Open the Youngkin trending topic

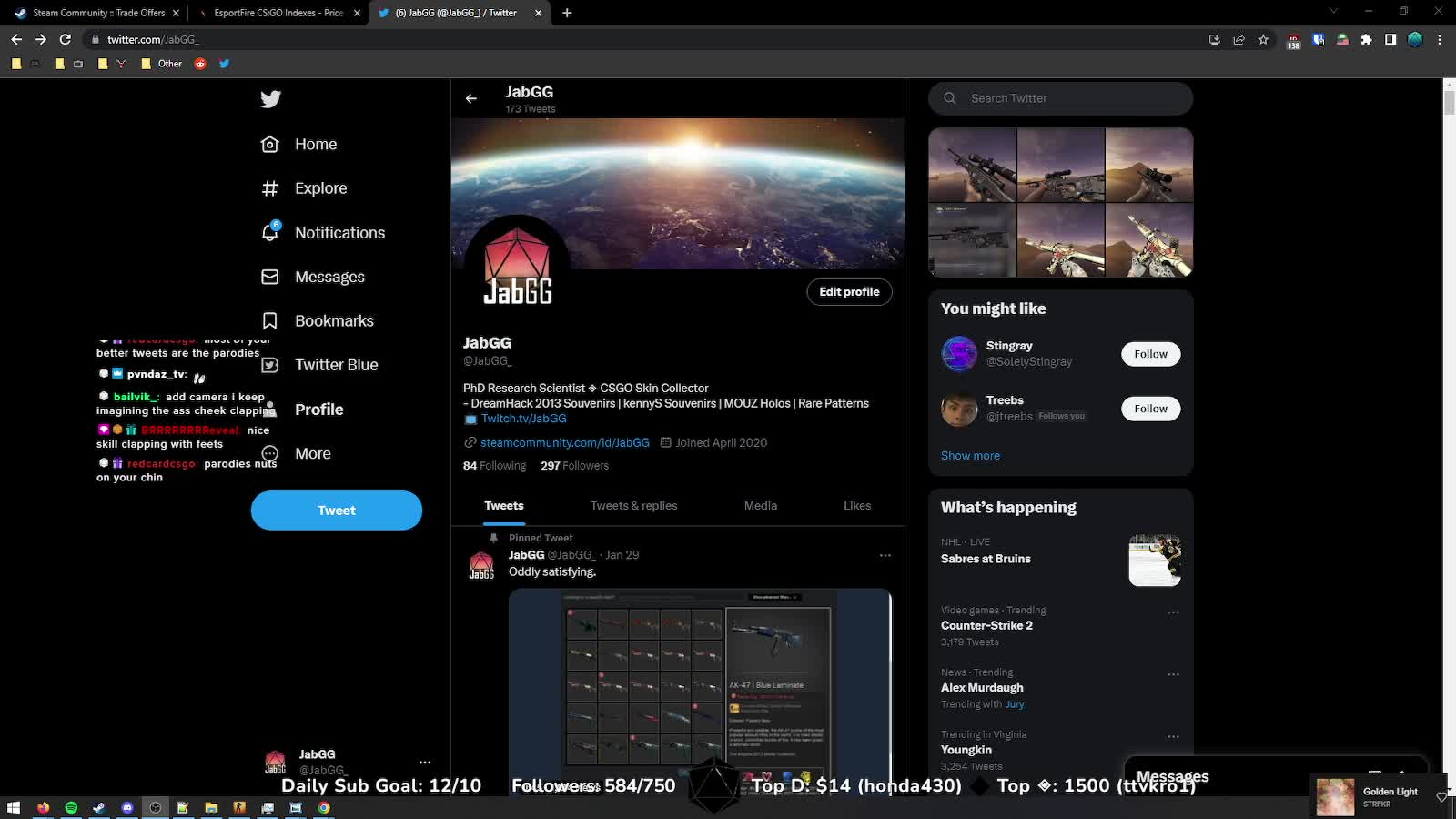(x=966, y=750)
